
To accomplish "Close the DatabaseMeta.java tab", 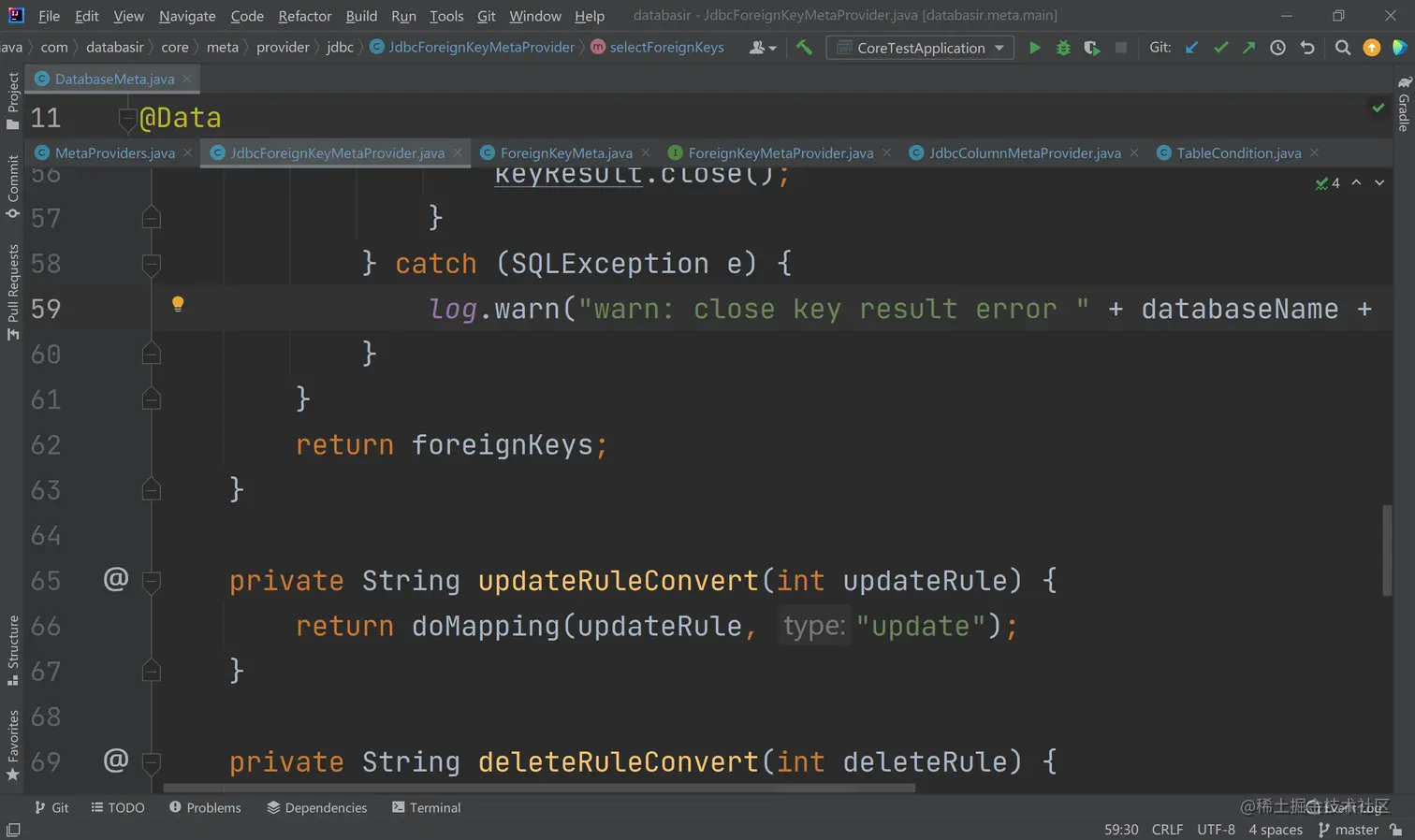I will [187, 79].
